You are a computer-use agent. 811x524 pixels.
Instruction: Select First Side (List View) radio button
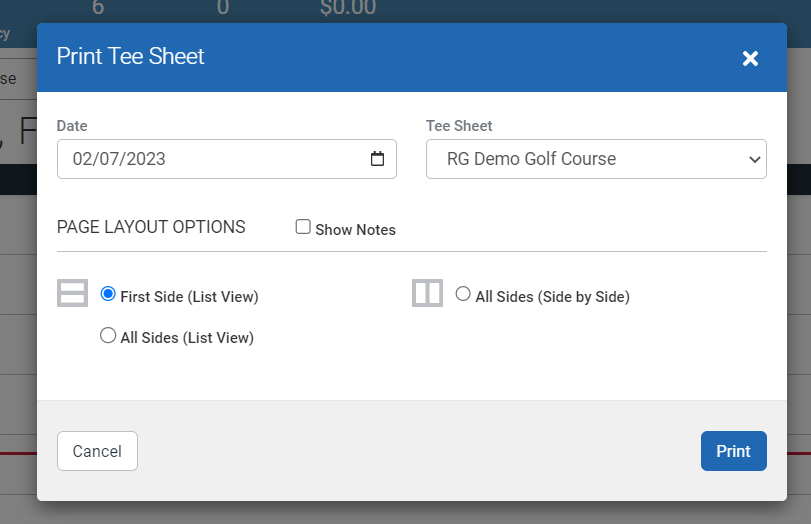(x=108, y=294)
